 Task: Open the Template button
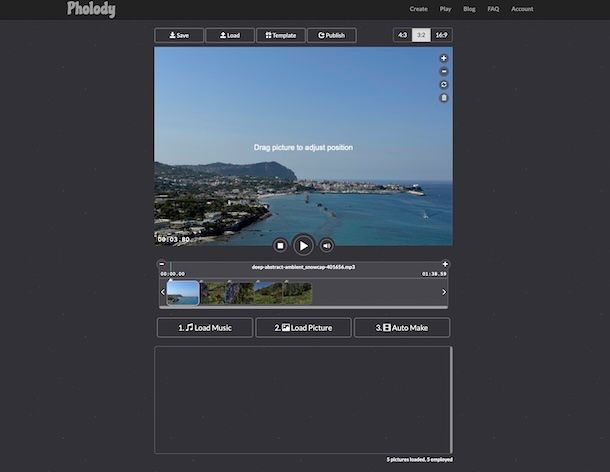click(280, 35)
